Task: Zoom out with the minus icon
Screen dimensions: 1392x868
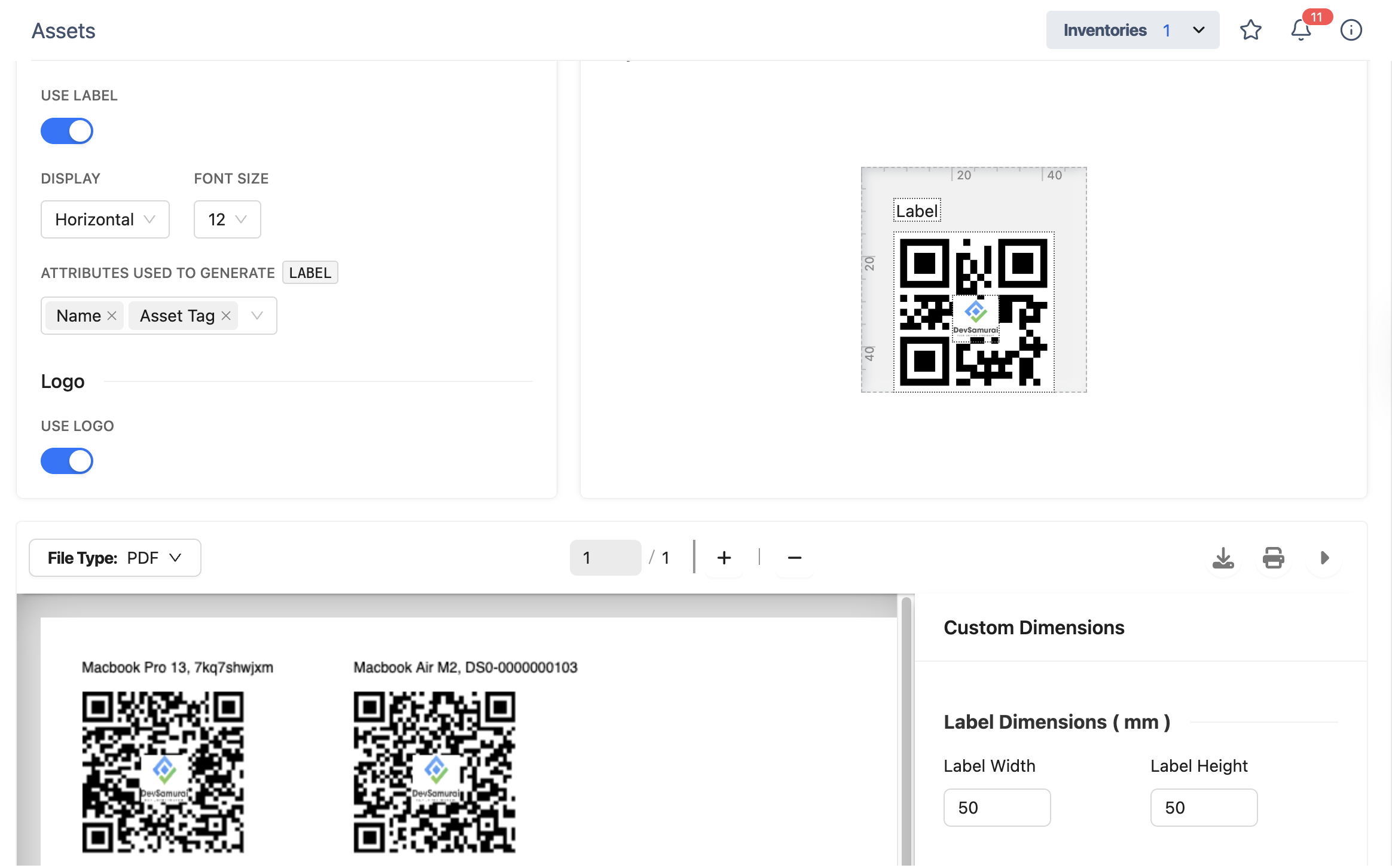Action: point(794,558)
